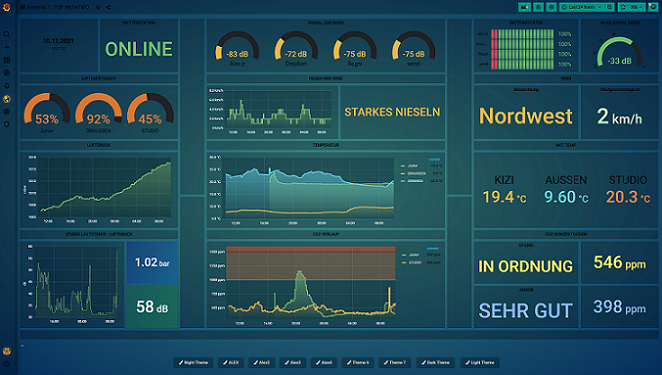Viewport: 662px width, 375px height.
Task: Open the search dashboards magnifier icon in sidebar
Action: tap(7, 34)
